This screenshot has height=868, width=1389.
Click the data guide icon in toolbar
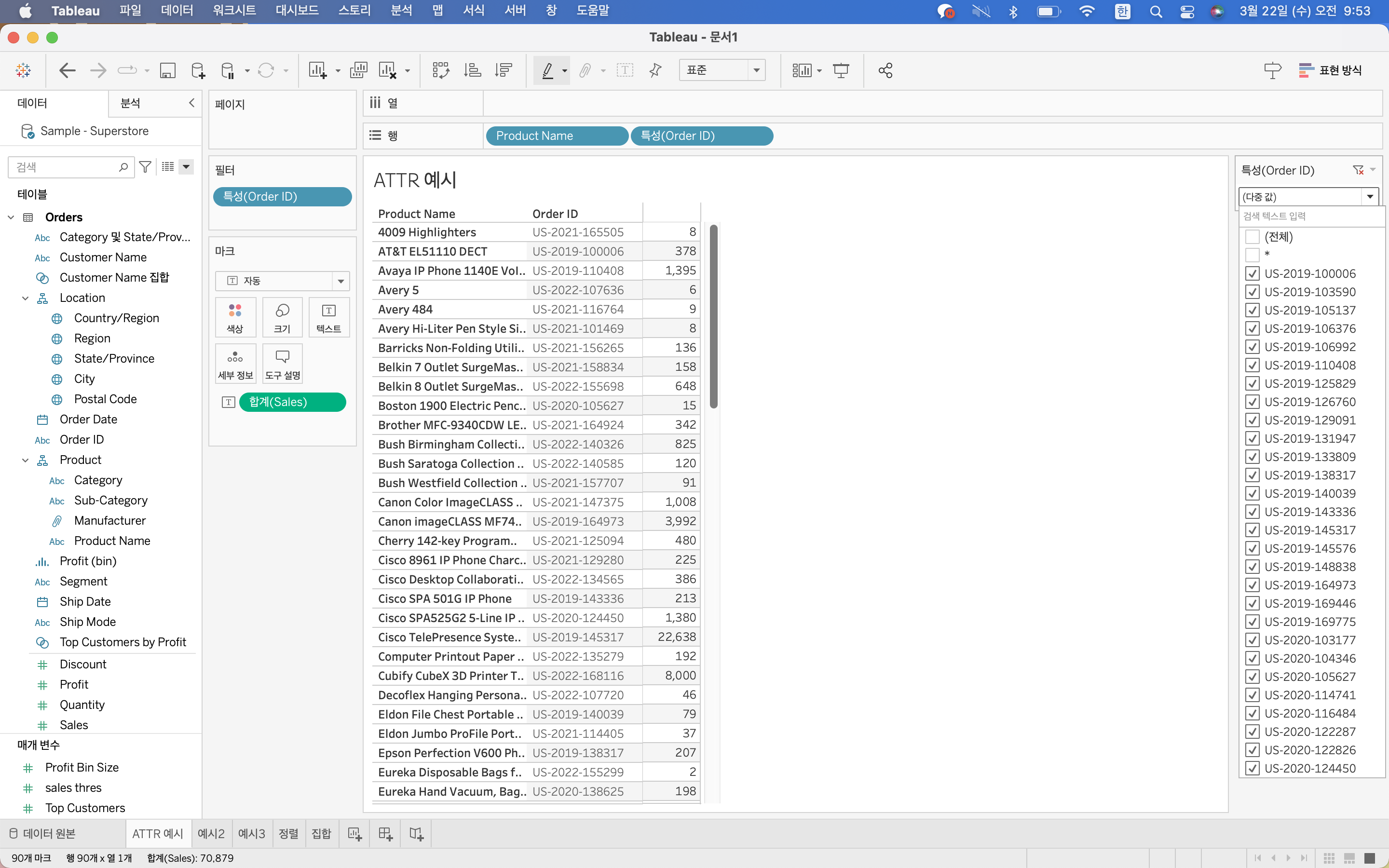tap(1272, 70)
